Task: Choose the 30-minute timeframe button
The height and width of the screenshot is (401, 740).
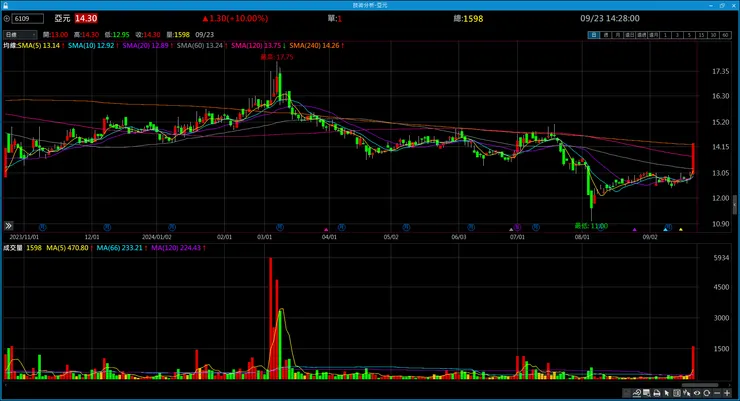Action: click(714, 35)
